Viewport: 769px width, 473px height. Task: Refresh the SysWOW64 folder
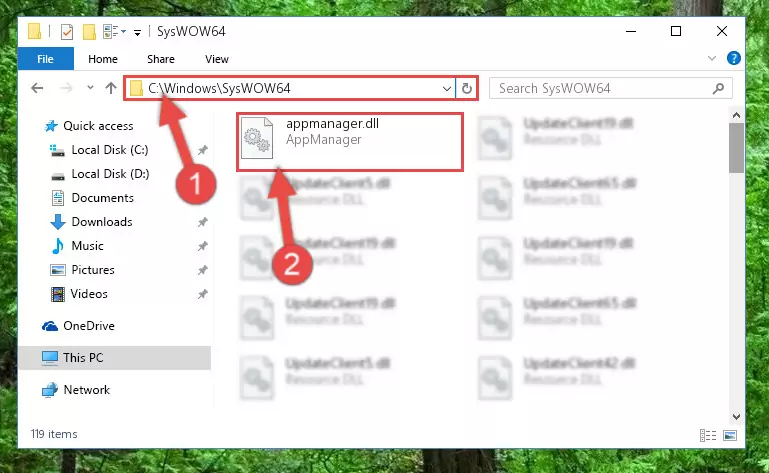466,89
